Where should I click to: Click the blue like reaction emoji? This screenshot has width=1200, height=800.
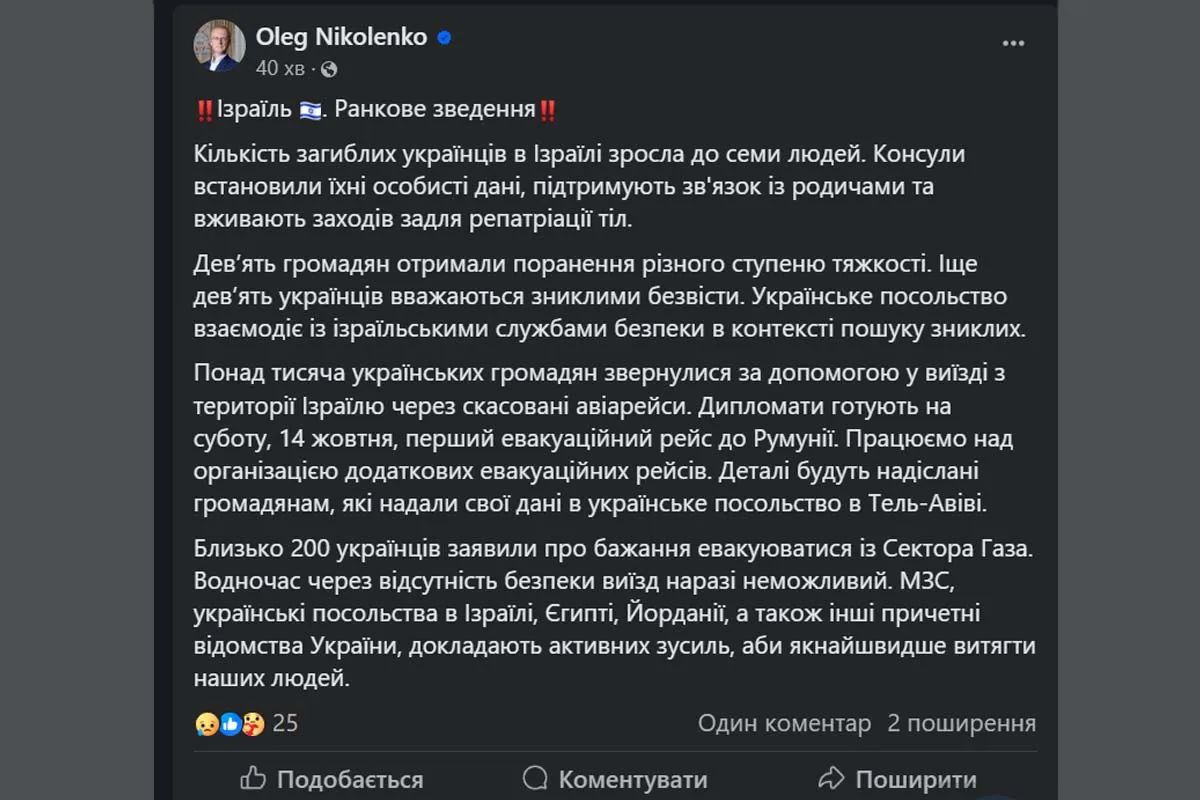click(x=231, y=723)
